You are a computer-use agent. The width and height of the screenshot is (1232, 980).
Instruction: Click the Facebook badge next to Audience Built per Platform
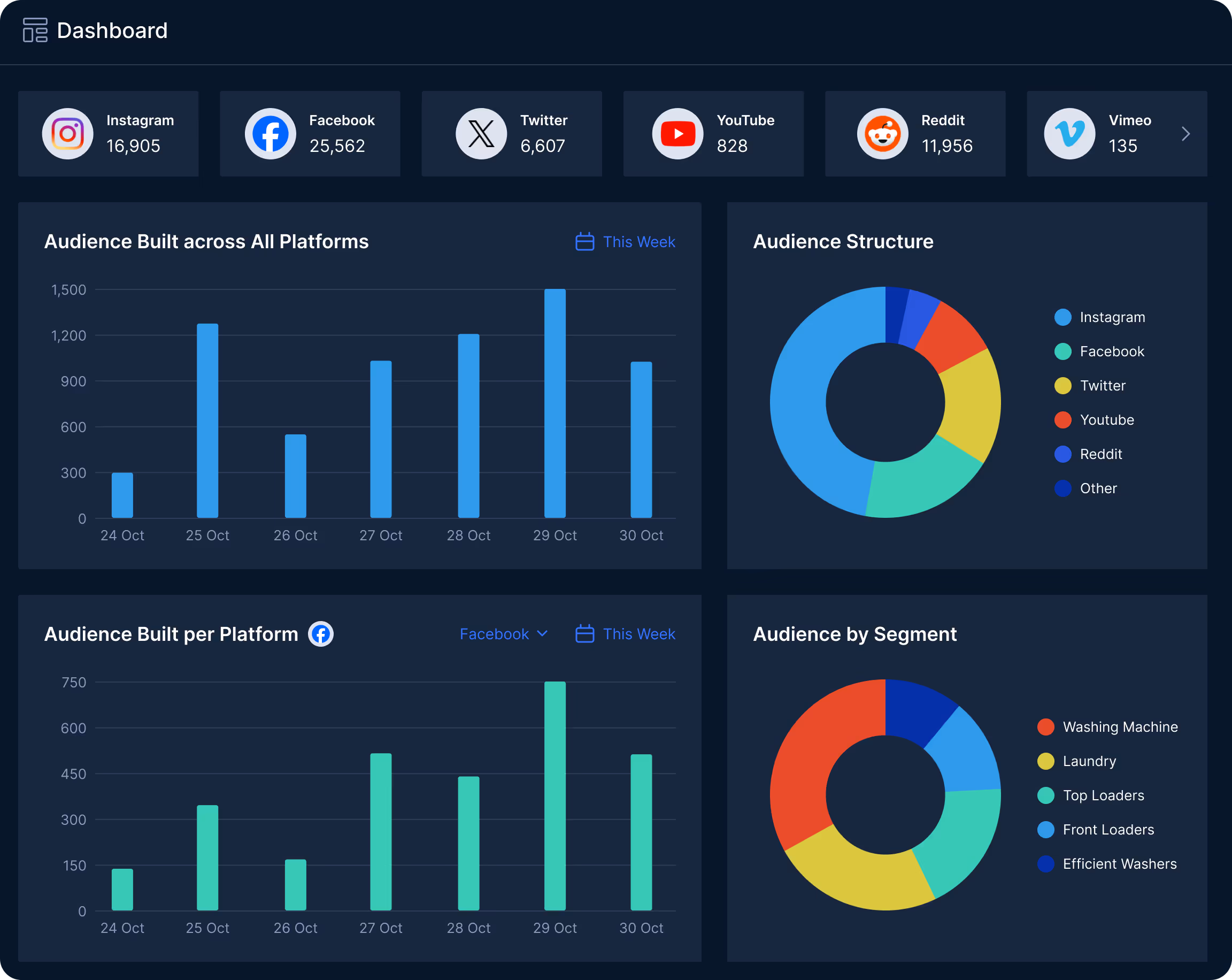tap(321, 634)
